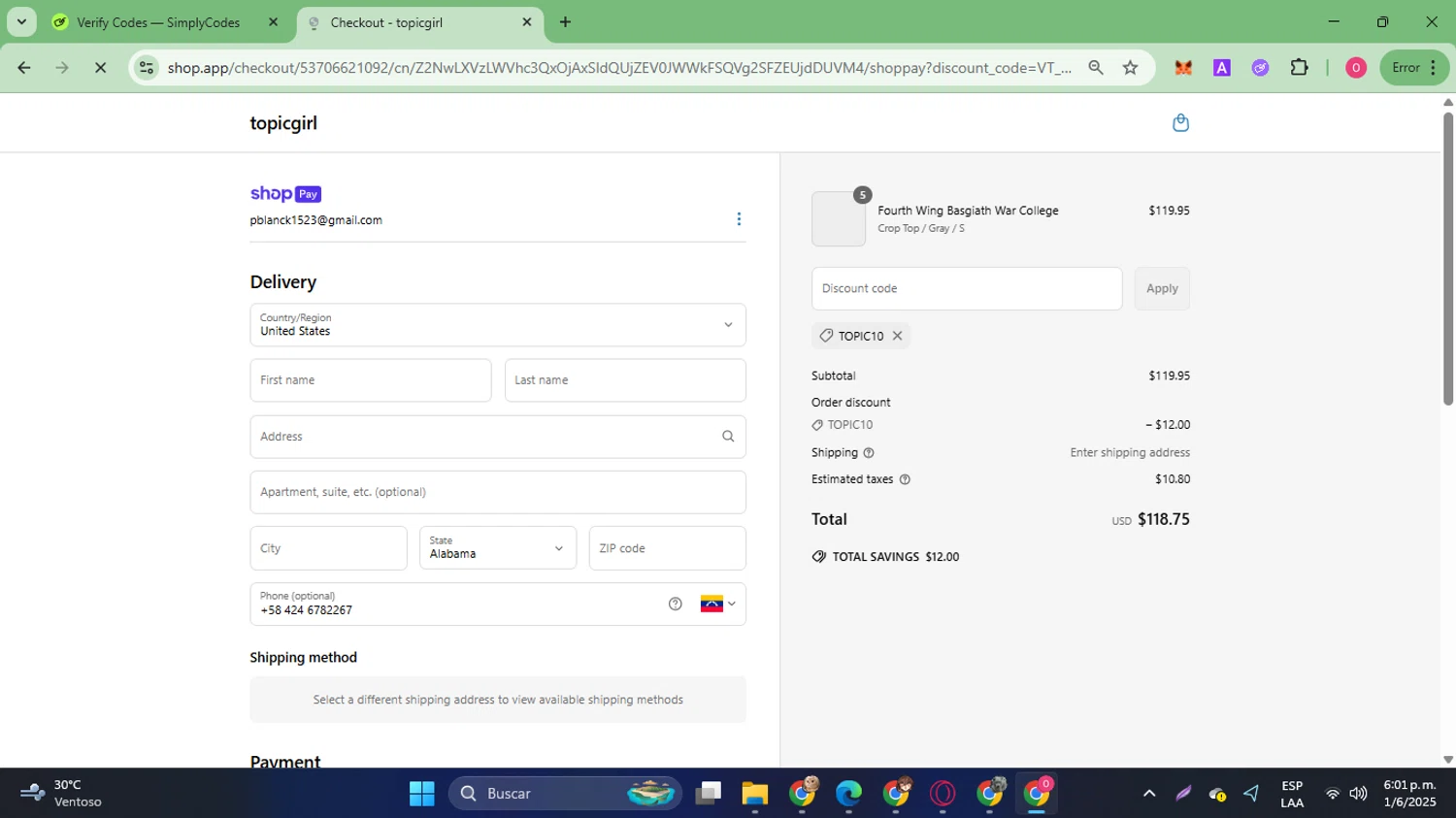This screenshot has width=1456, height=818.
Task: Open purple A extension icon
Action: [x=1222, y=68]
